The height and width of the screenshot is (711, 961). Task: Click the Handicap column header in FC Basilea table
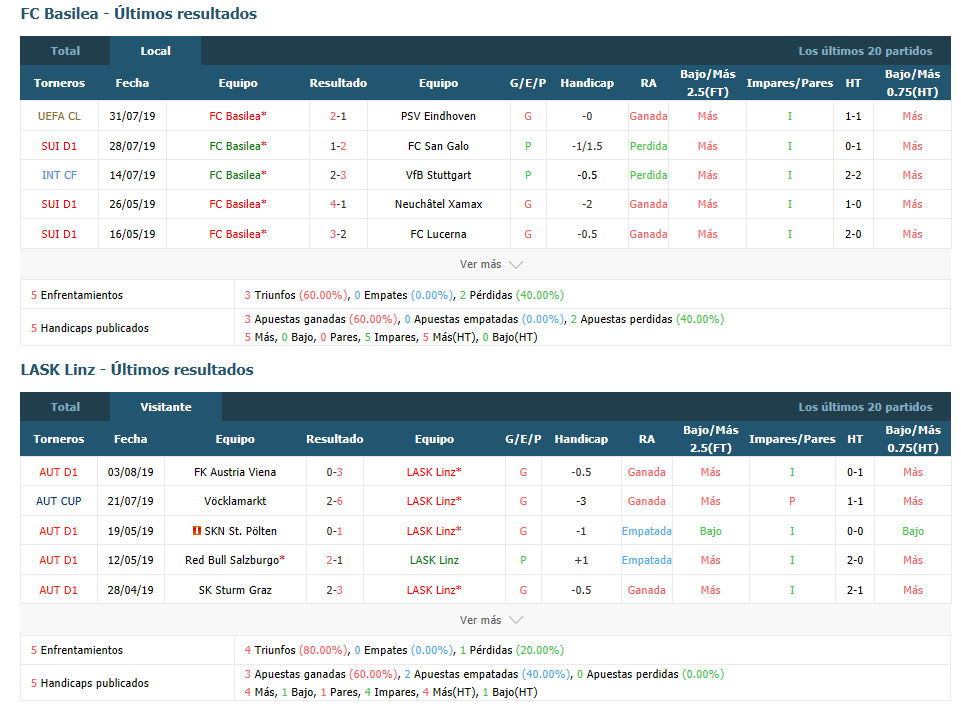[x=587, y=83]
